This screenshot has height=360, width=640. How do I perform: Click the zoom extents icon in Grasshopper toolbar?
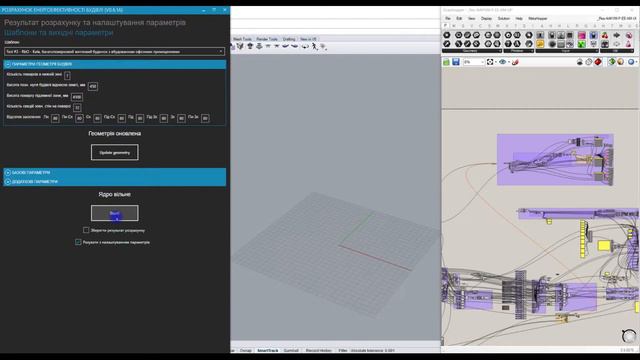(x=490, y=62)
